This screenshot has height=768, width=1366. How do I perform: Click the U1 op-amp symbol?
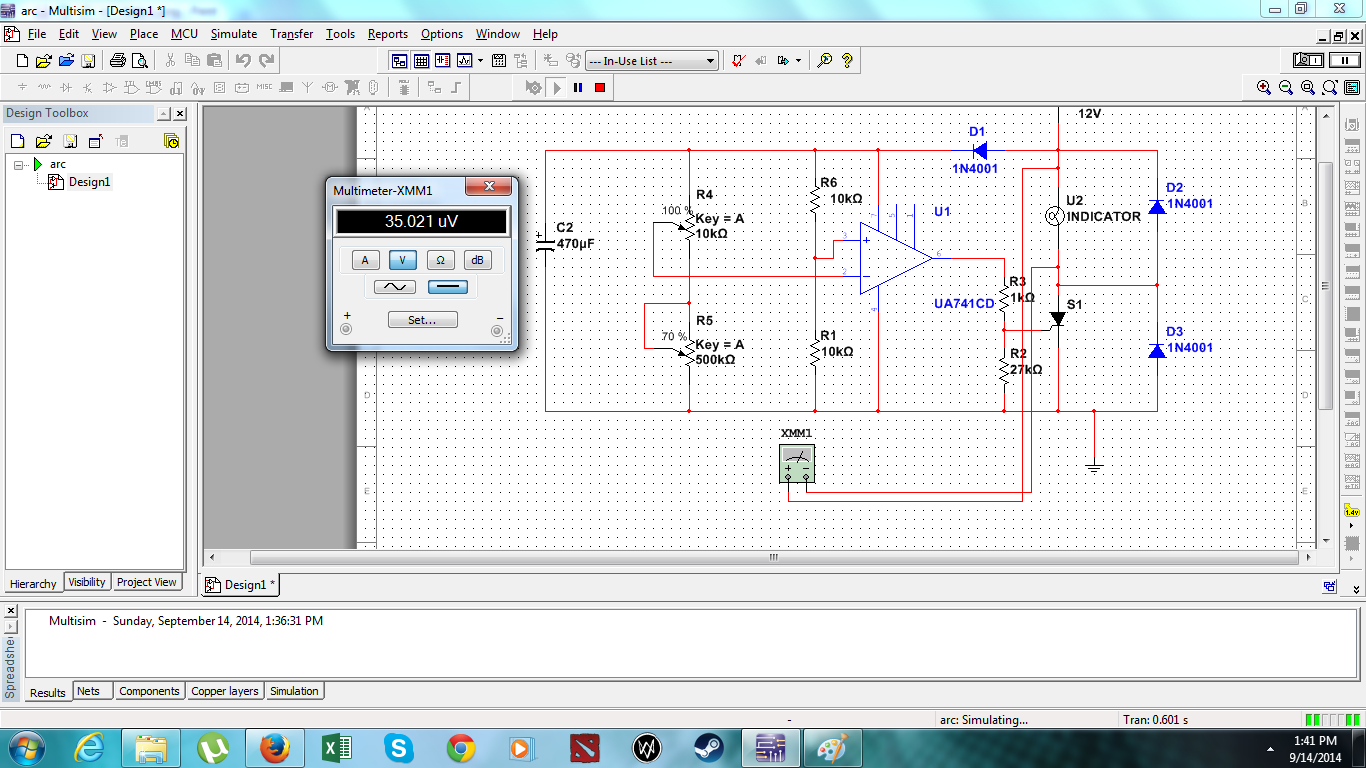pos(896,258)
